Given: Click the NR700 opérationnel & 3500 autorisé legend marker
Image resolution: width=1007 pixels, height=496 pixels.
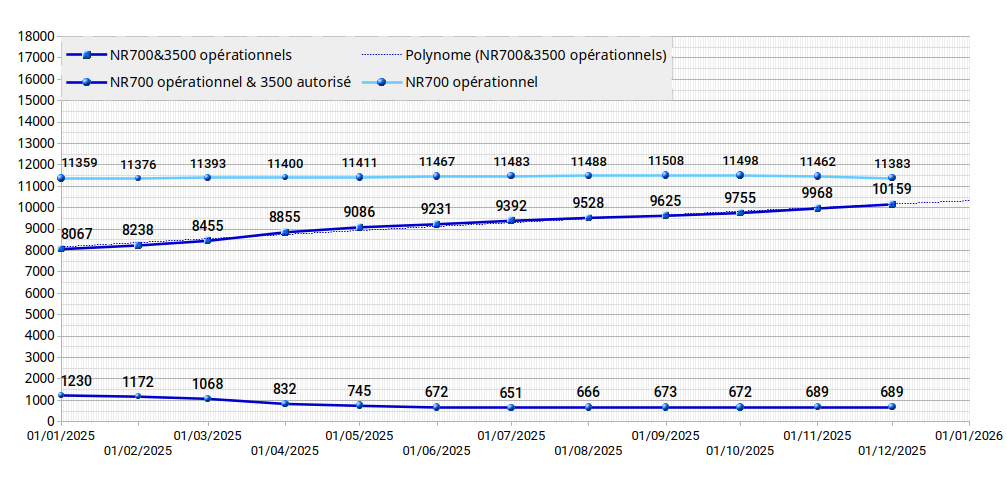Looking at the screenshot, I should click(x=87, y=82).
